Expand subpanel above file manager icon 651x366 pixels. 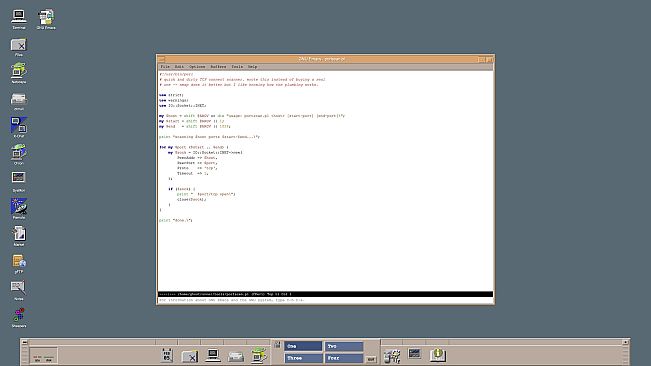(x=189, y=342)
